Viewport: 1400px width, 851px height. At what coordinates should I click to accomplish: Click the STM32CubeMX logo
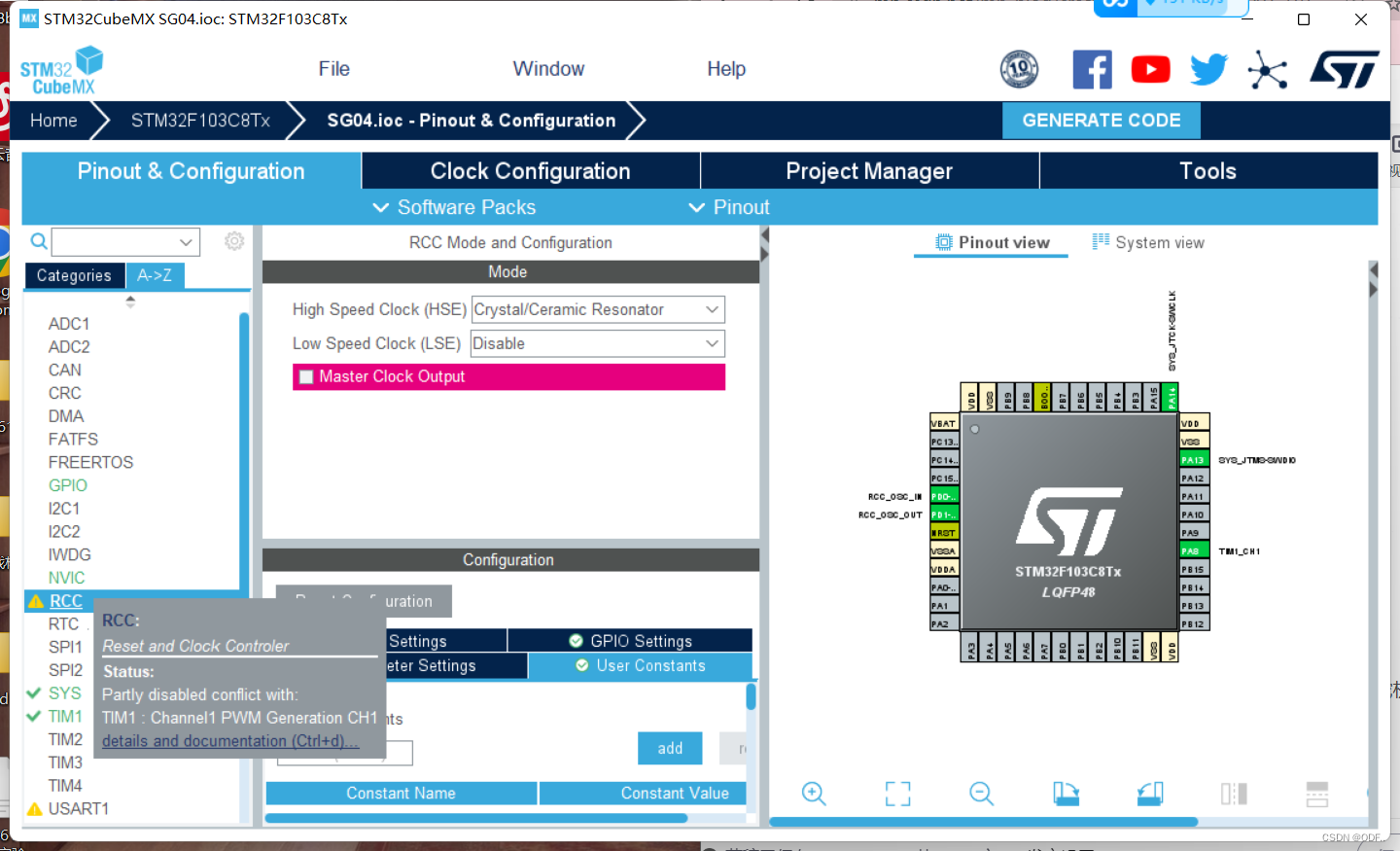(62, 71)
